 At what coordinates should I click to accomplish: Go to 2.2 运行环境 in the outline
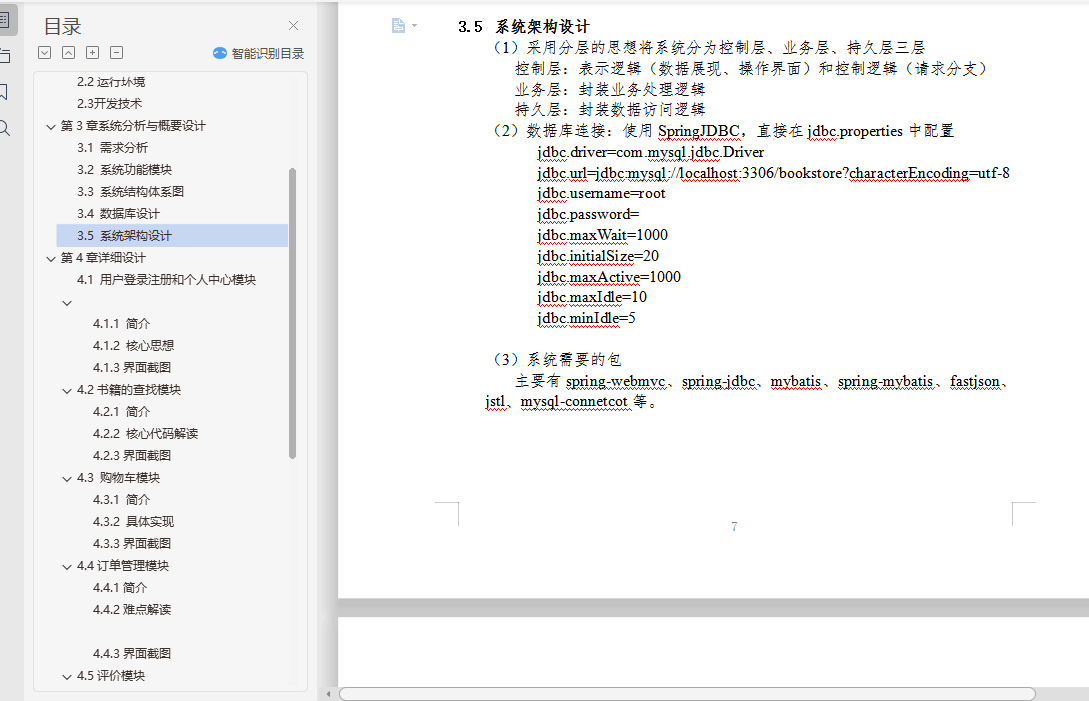[x=111, y=82]
